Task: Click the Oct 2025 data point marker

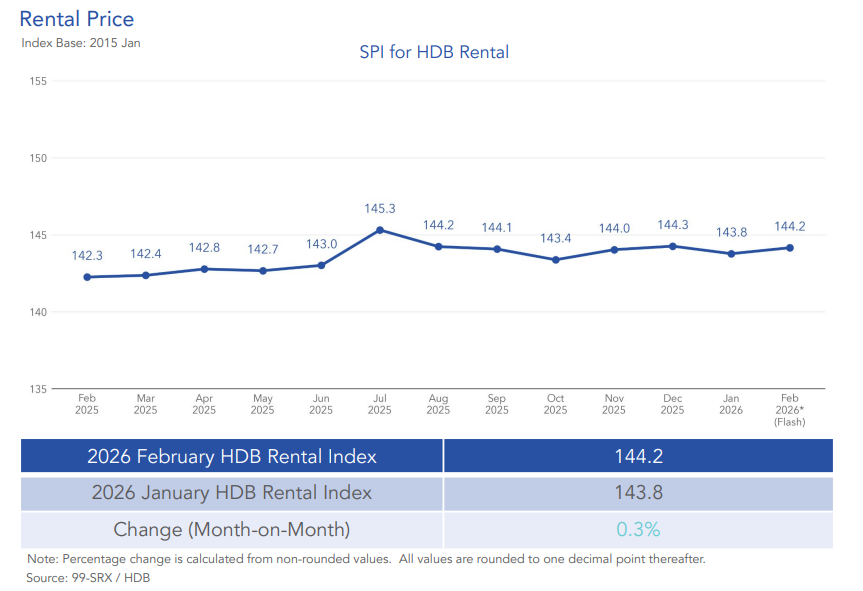Action: tap(555, 260)
